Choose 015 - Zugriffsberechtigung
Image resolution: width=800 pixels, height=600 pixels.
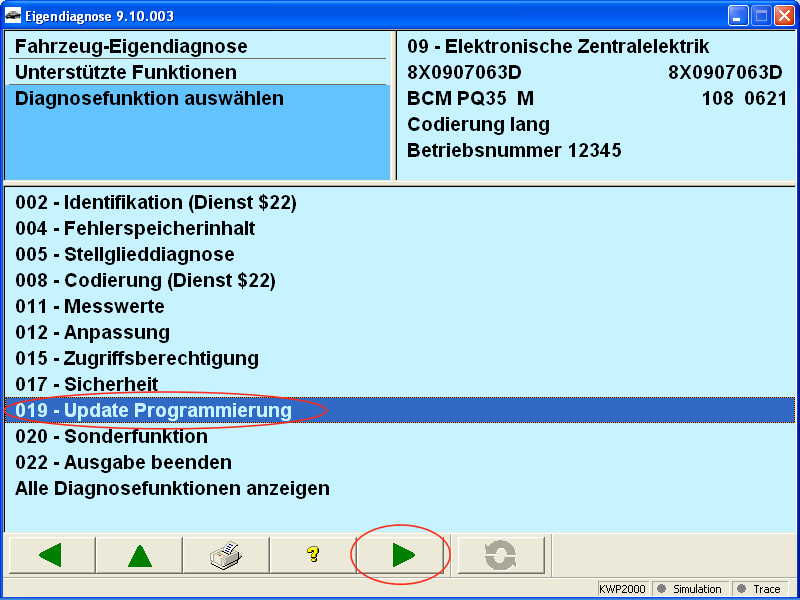(x=137, y=358)
